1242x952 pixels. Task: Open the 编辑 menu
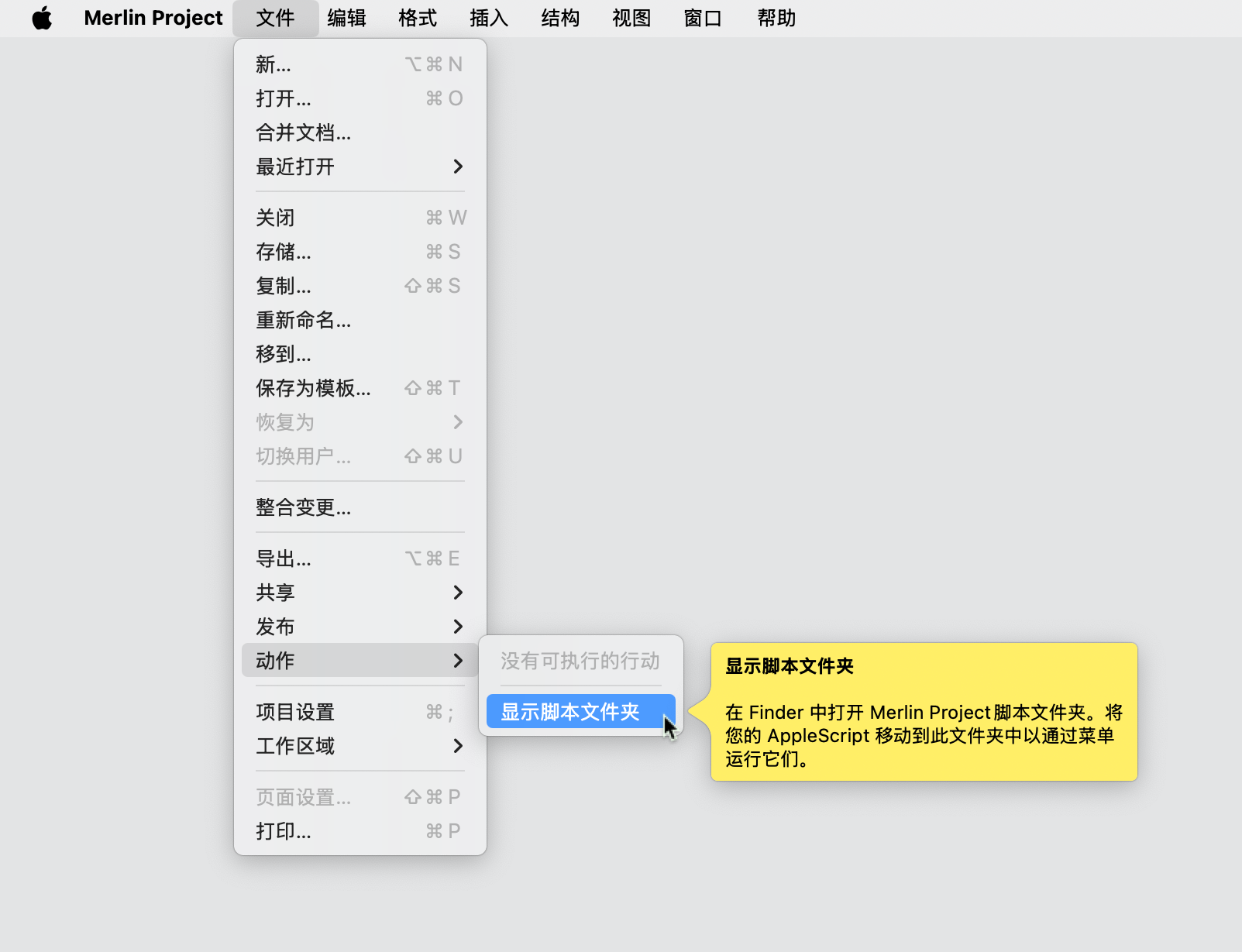click(x=346, y=18)
